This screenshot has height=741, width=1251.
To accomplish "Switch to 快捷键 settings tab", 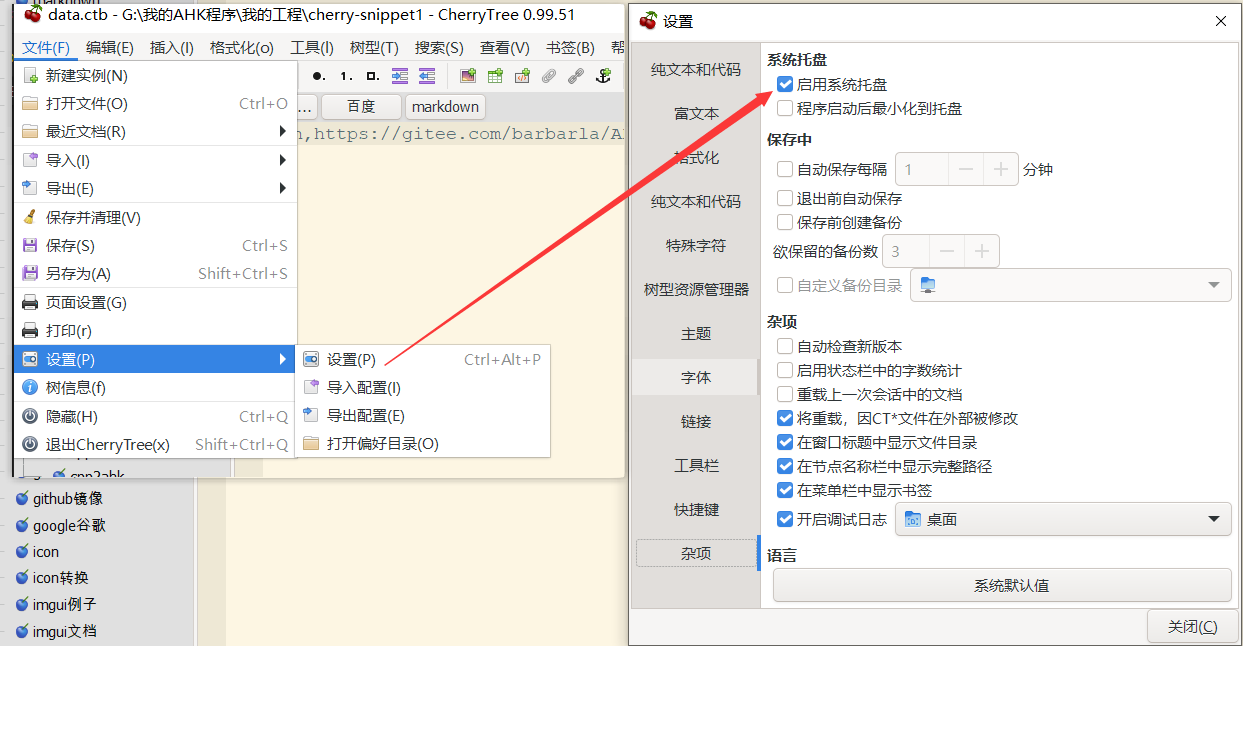I will click(x=696, y=509).
